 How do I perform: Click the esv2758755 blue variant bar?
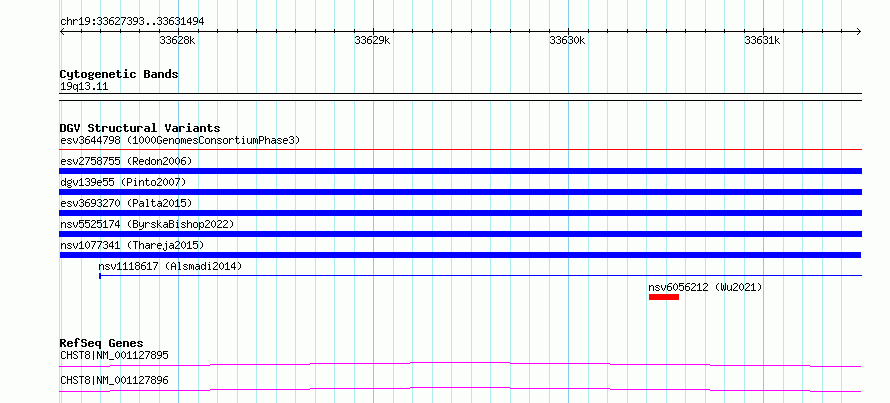[x=460, y=171]
